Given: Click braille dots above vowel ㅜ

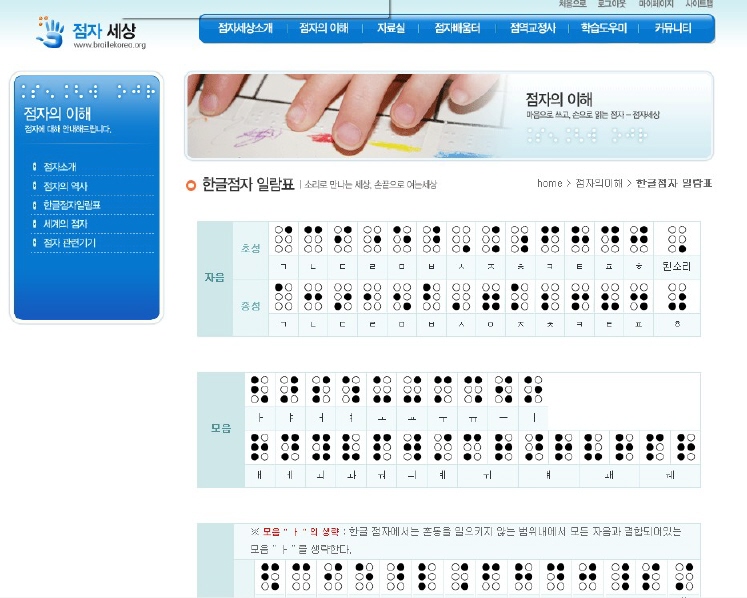Looking at the screenshot, I should [443, 389].
